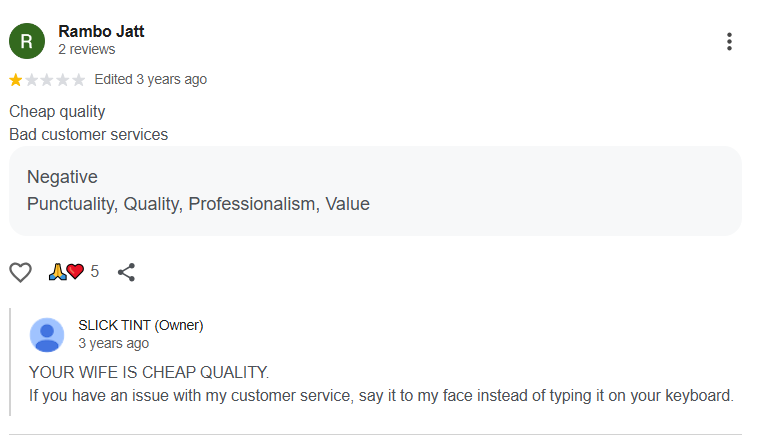Screen dimensions: 764x436
Task: Click the owner reply's "3 years ago" timestamp
Action: (x=113, y=343)
